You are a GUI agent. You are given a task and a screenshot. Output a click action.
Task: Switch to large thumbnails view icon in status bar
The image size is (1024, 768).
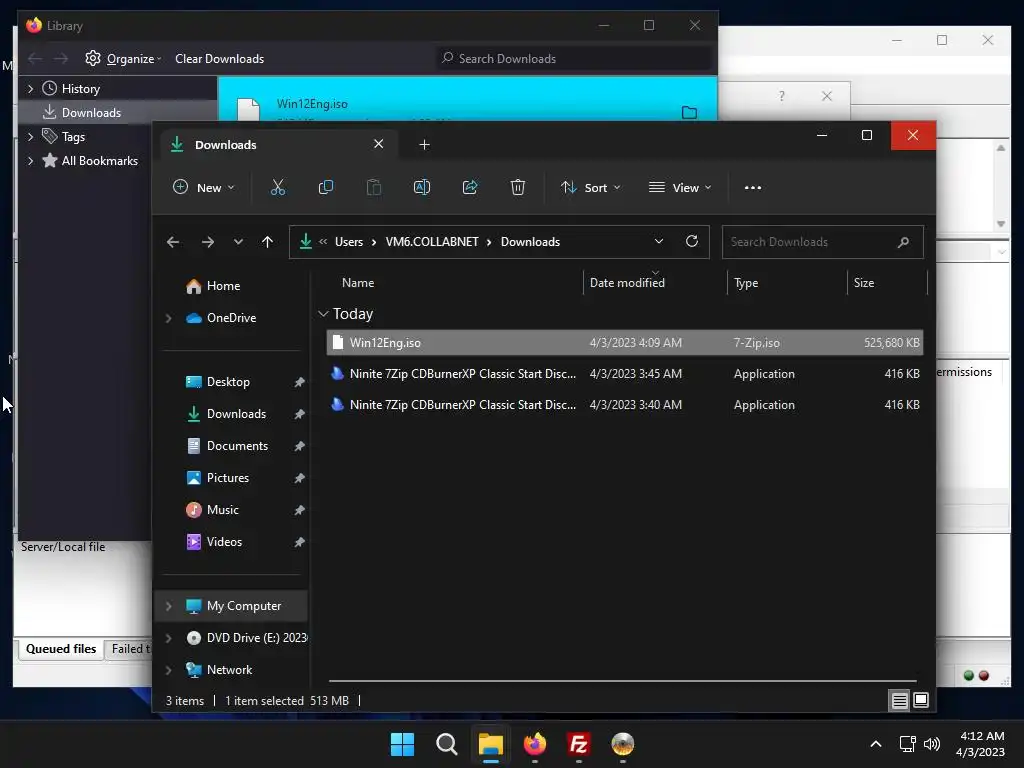click(921, 701)
